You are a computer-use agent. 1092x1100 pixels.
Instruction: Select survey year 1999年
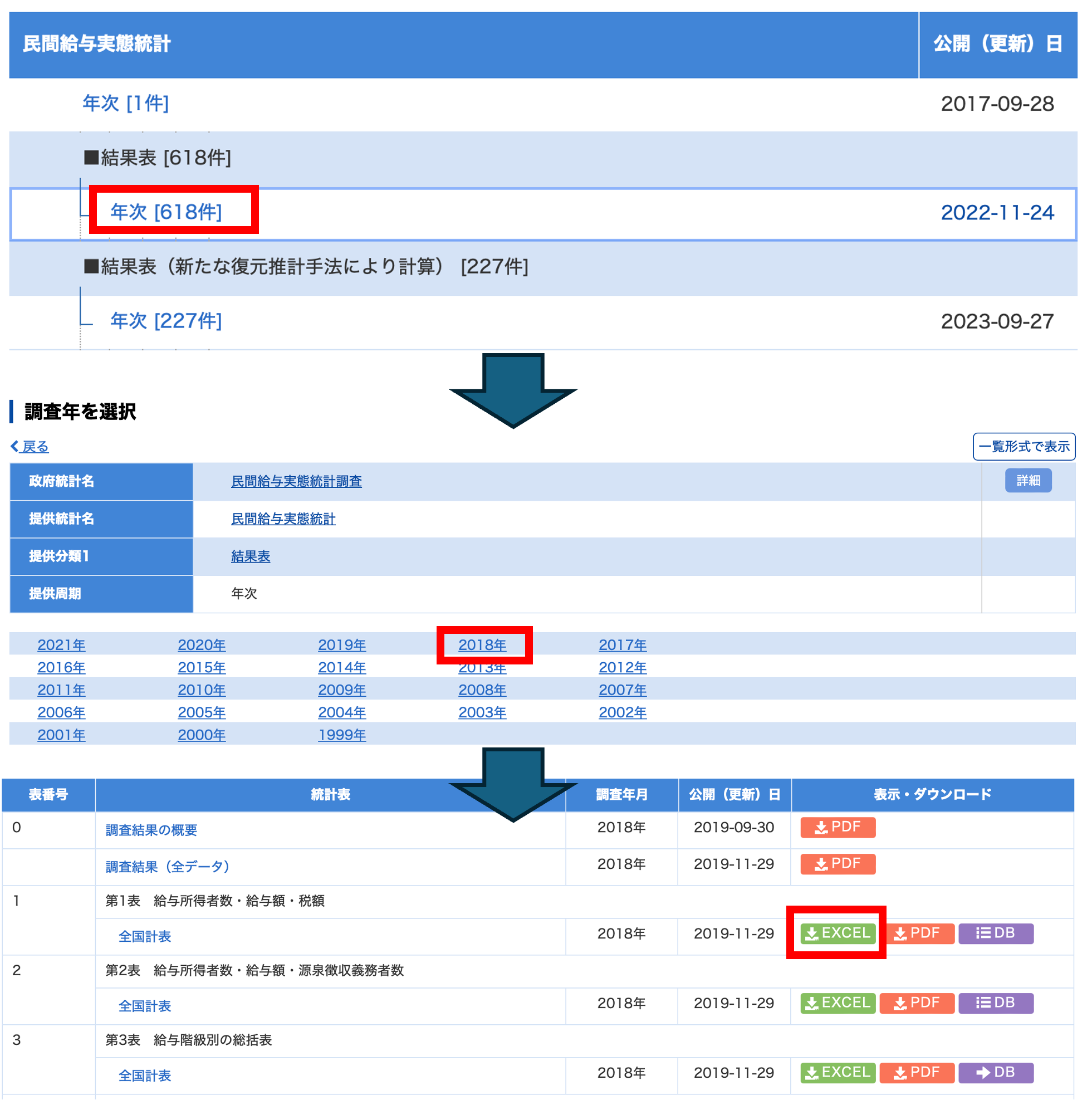click(x=341, y=735)
